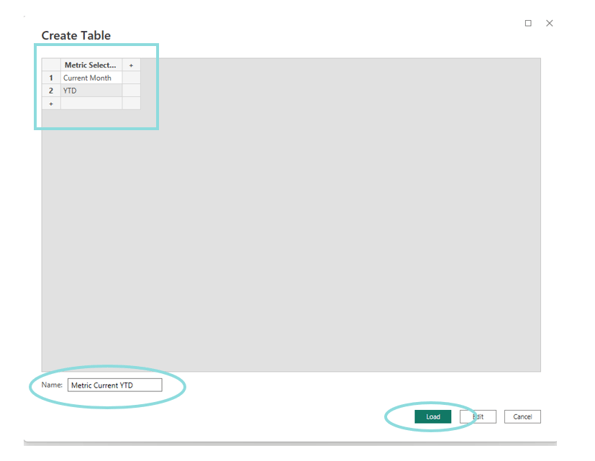Cancel the Create Table dialog

(522, 417)
